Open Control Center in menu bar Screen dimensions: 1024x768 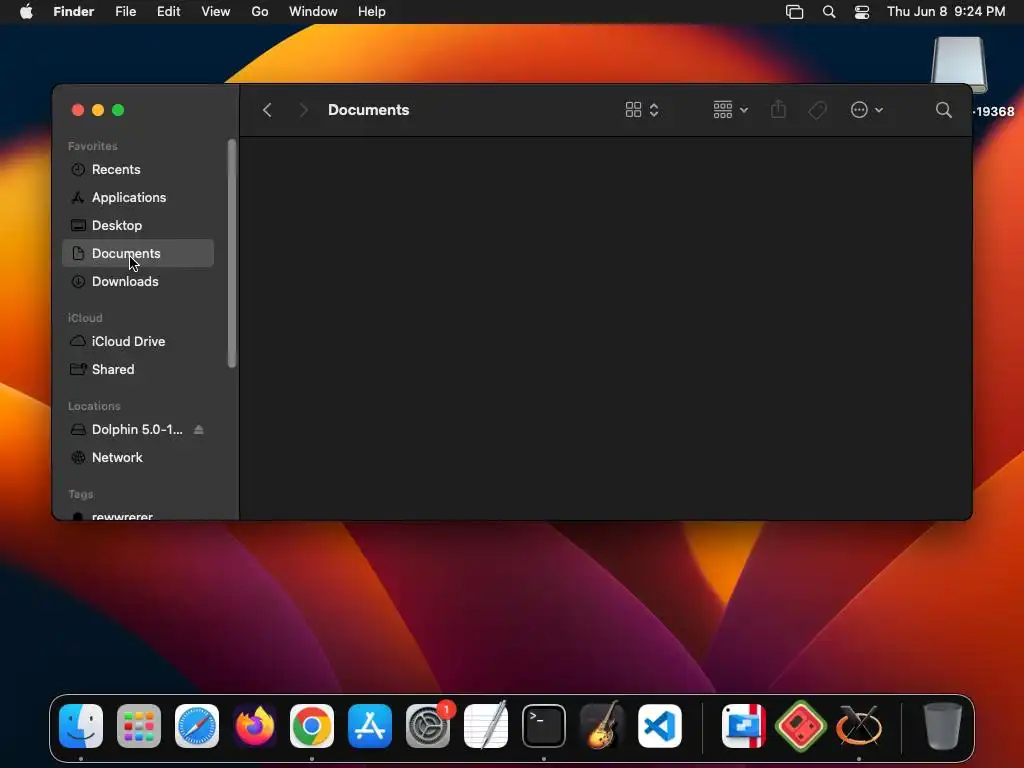point(862,12)
